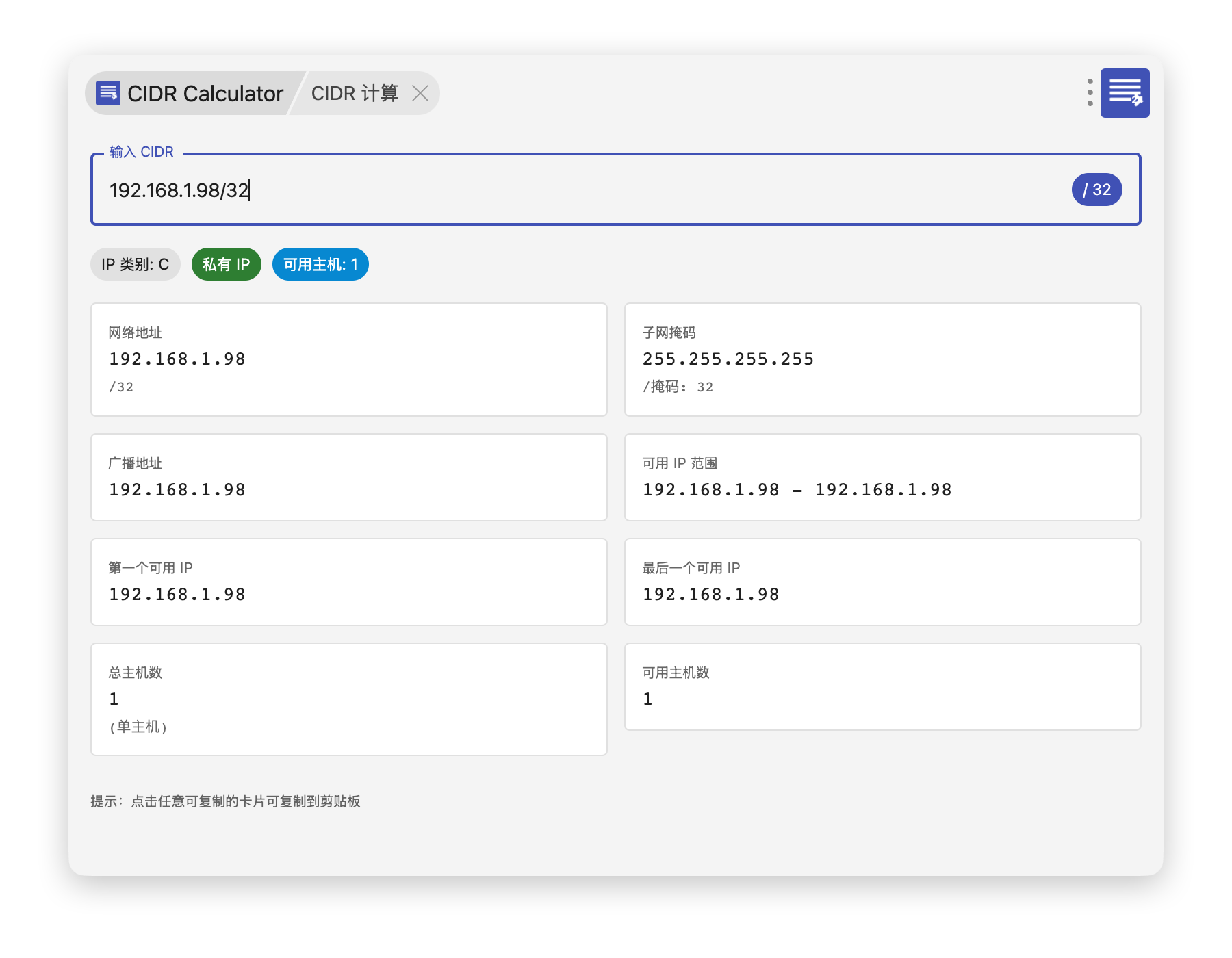The image size is (1232, 958).
Task: Click the CIDR Calculator app icon in tab
Action: [108, 93]
